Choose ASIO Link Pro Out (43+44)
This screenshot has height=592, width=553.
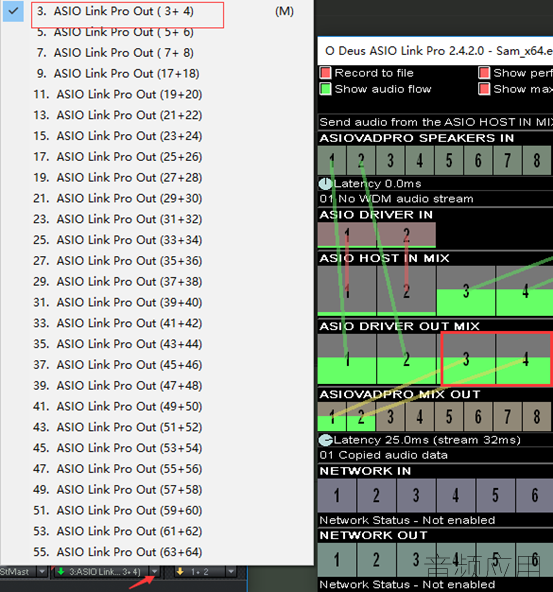pyautogui.click(x=157, y=344)
